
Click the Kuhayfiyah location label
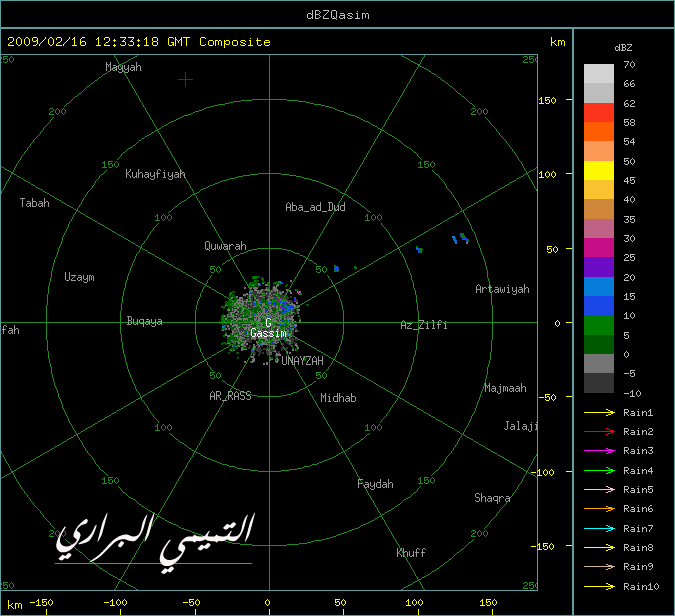[x=155, y=174]
